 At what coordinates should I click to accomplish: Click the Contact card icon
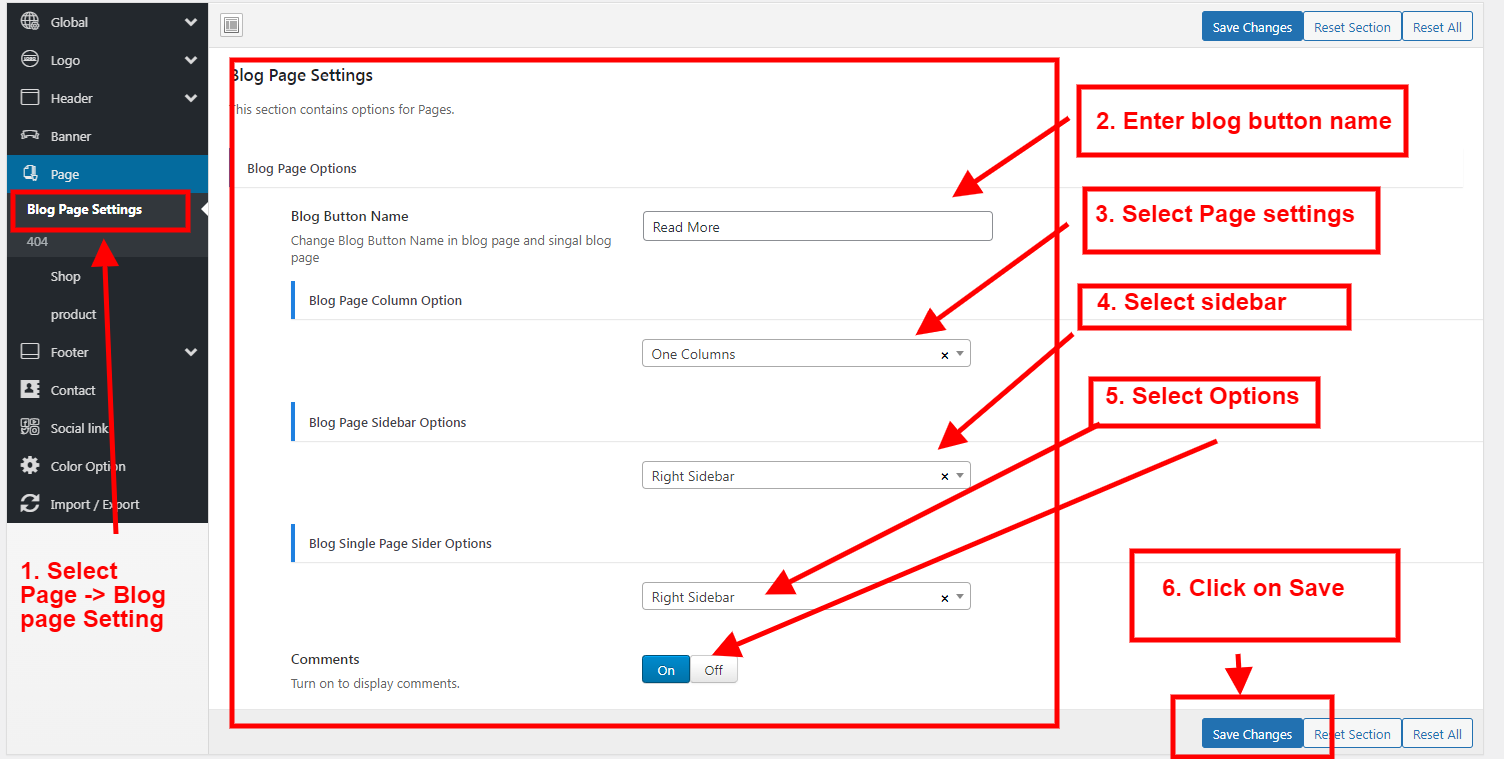(x=30, y=390)
